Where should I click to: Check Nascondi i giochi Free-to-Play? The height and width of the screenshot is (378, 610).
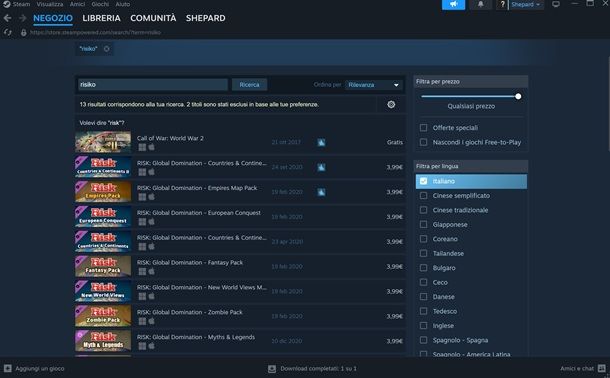coord(423,142)
